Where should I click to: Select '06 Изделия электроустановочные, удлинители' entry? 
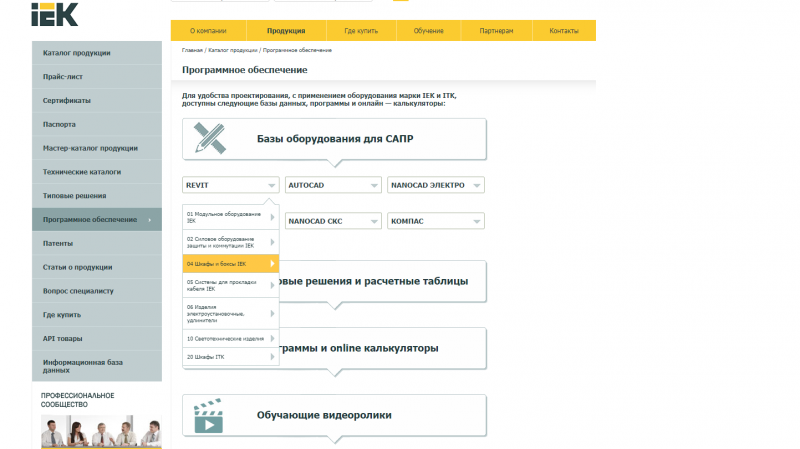[x=231, y=314]
